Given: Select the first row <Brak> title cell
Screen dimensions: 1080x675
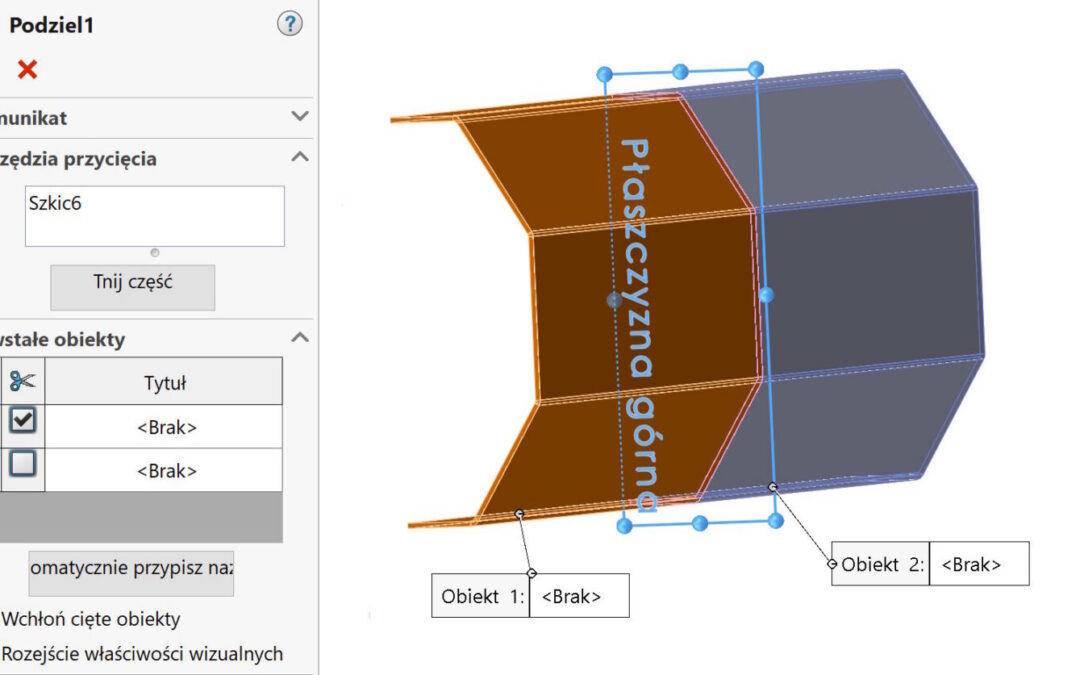Looking at the screenshot, I should (166, 427).
